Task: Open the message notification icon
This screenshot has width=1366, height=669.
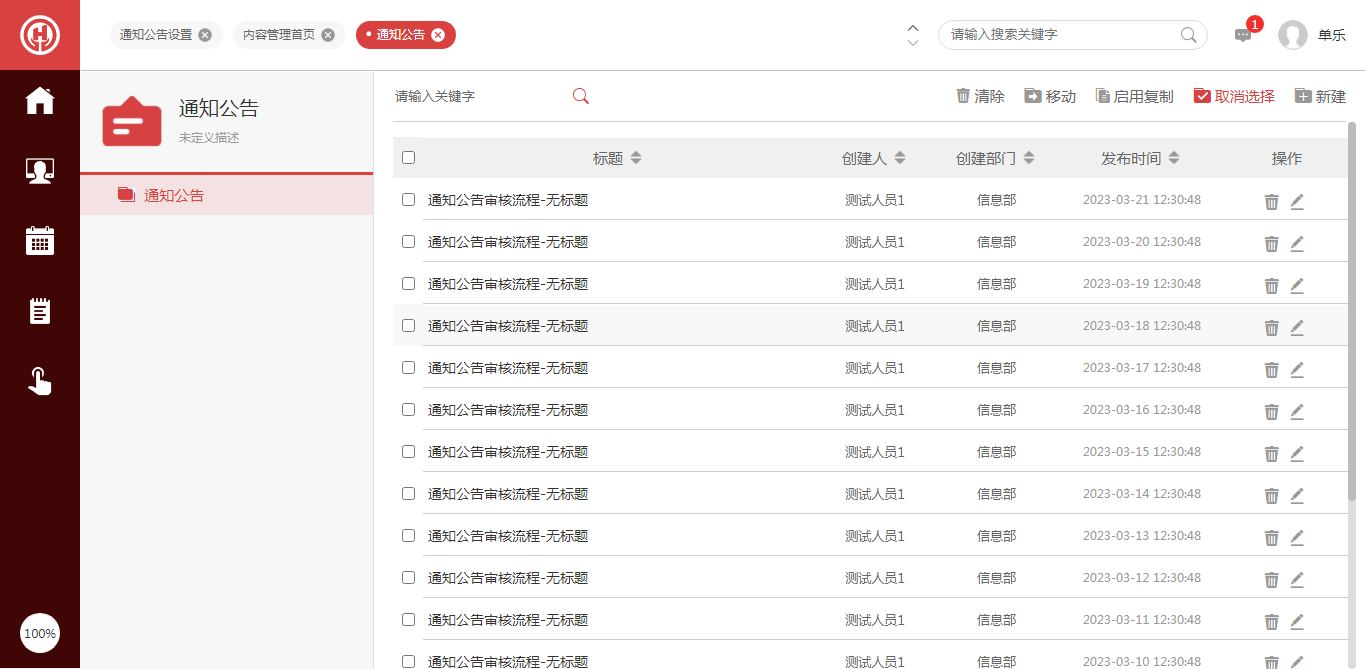Action: pos(1243,35)
